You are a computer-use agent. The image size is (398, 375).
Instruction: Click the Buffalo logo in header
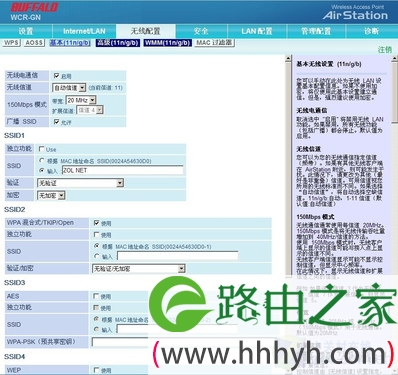point(34,7)
